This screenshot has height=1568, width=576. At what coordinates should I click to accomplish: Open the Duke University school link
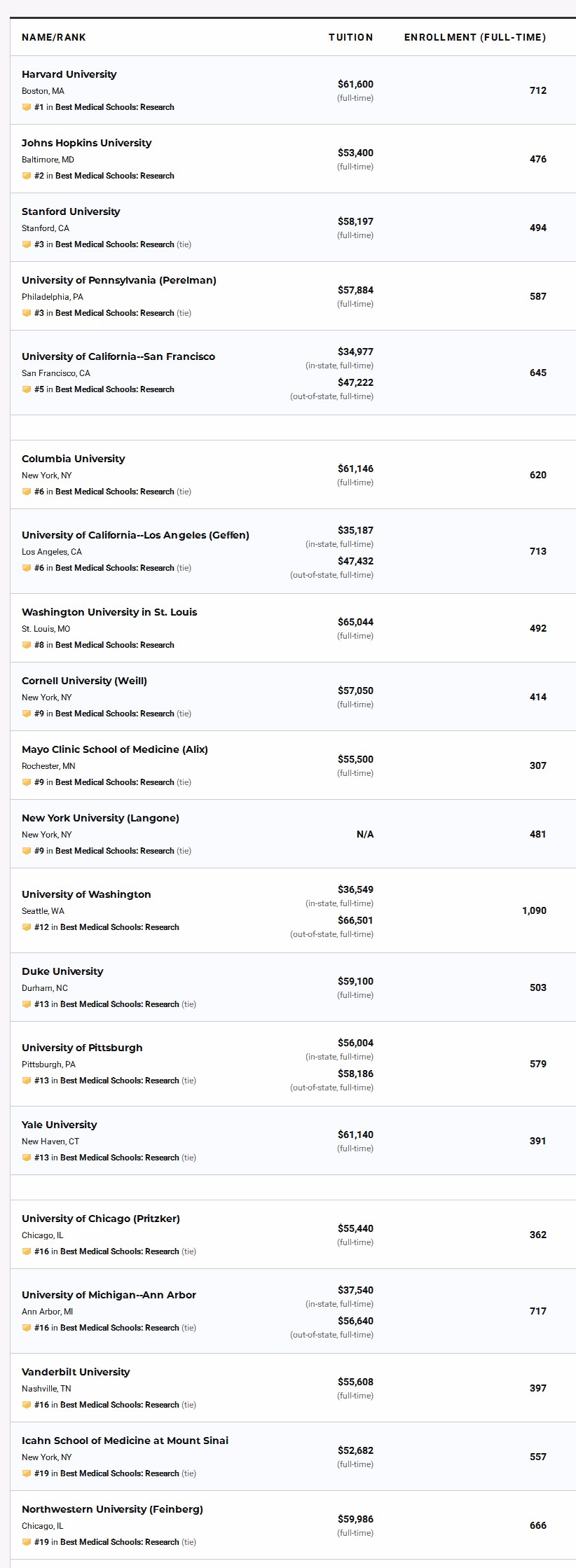click(62, 971)
